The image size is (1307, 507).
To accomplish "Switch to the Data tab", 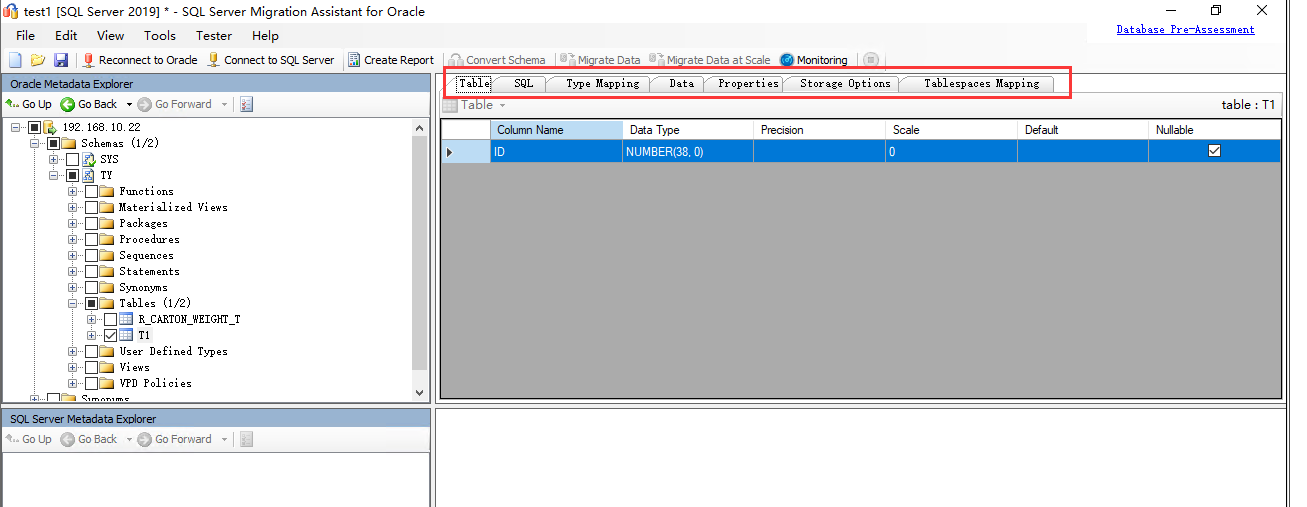I will [x=681, y=84].
